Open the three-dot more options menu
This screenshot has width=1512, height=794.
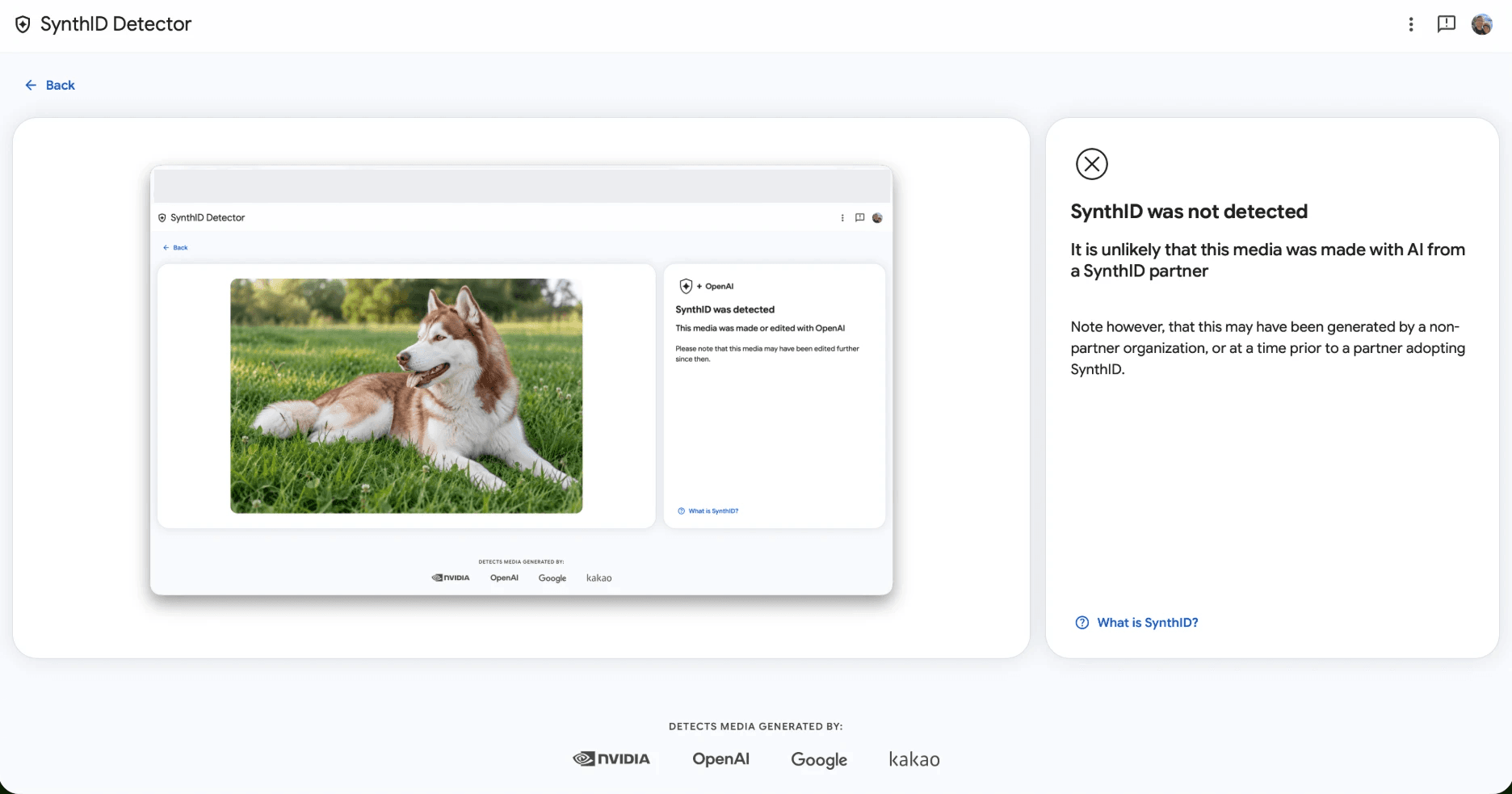click(x=1411, y=24)
